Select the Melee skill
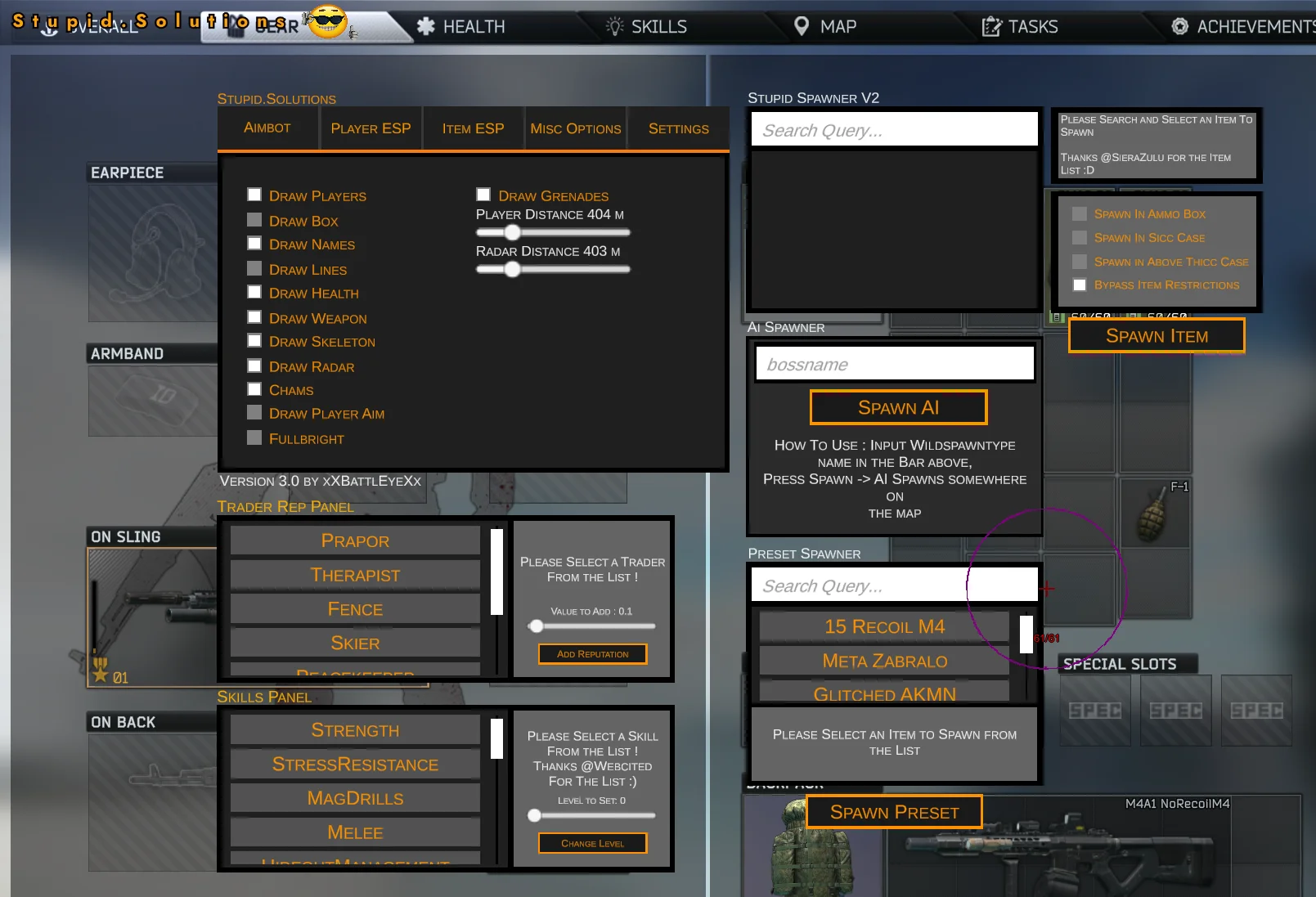The width and height of the screenshot is (1316, 897). tap(355, 832)
